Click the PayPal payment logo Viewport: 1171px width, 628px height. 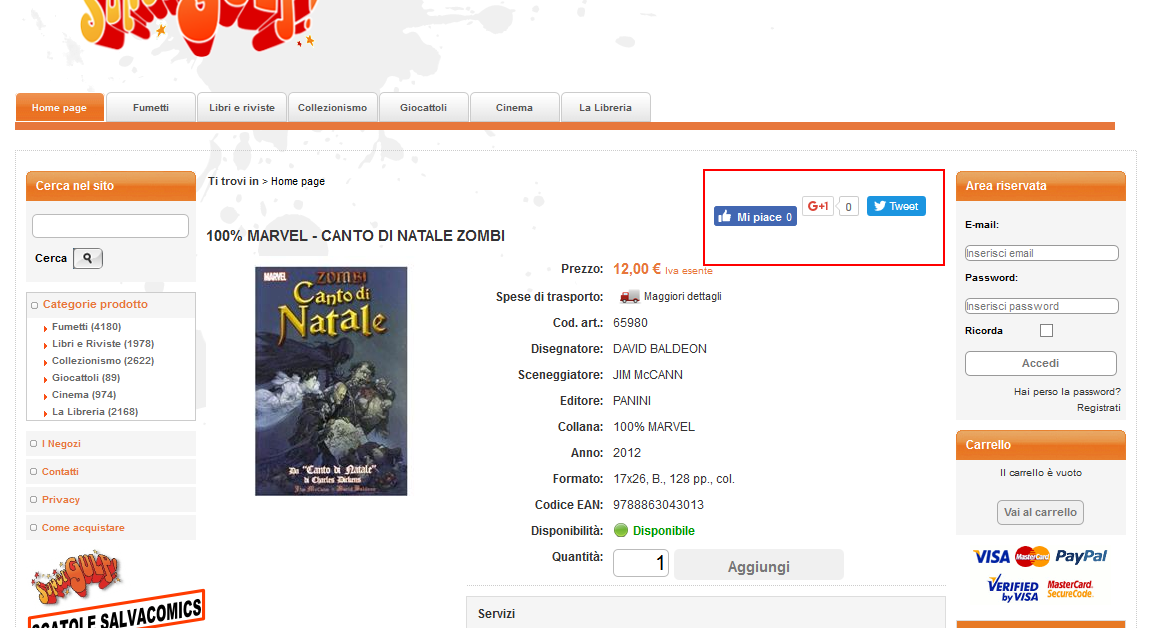pyautogui.click(x=1081, y=556)
